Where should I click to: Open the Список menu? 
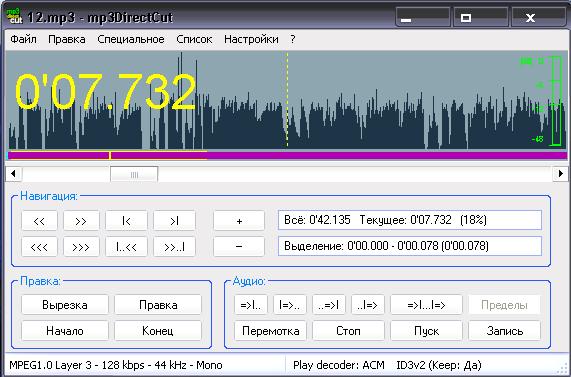pos(194,39)
